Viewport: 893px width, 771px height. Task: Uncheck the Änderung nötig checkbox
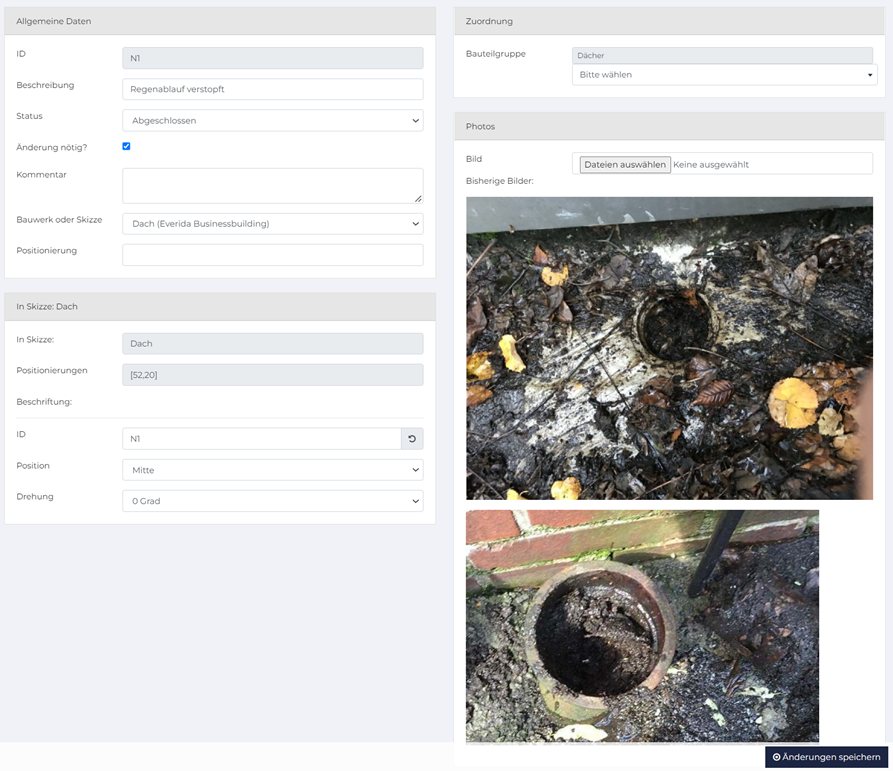click(126, 146)
